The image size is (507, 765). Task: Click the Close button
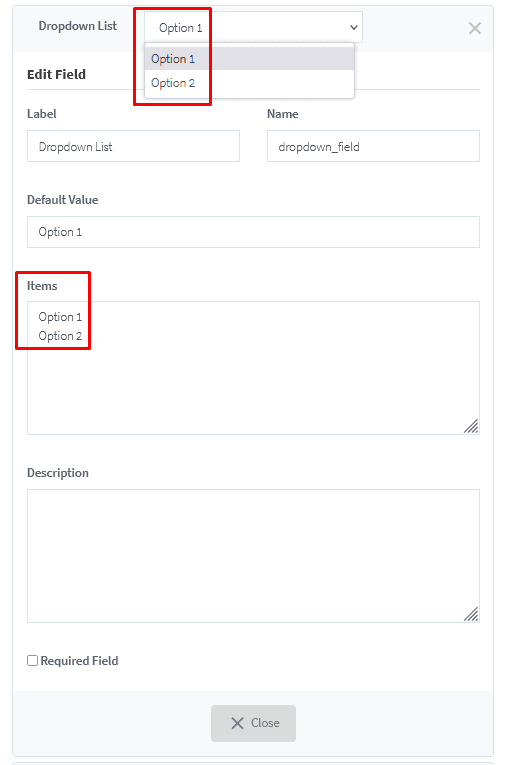[x=253, y=723]
